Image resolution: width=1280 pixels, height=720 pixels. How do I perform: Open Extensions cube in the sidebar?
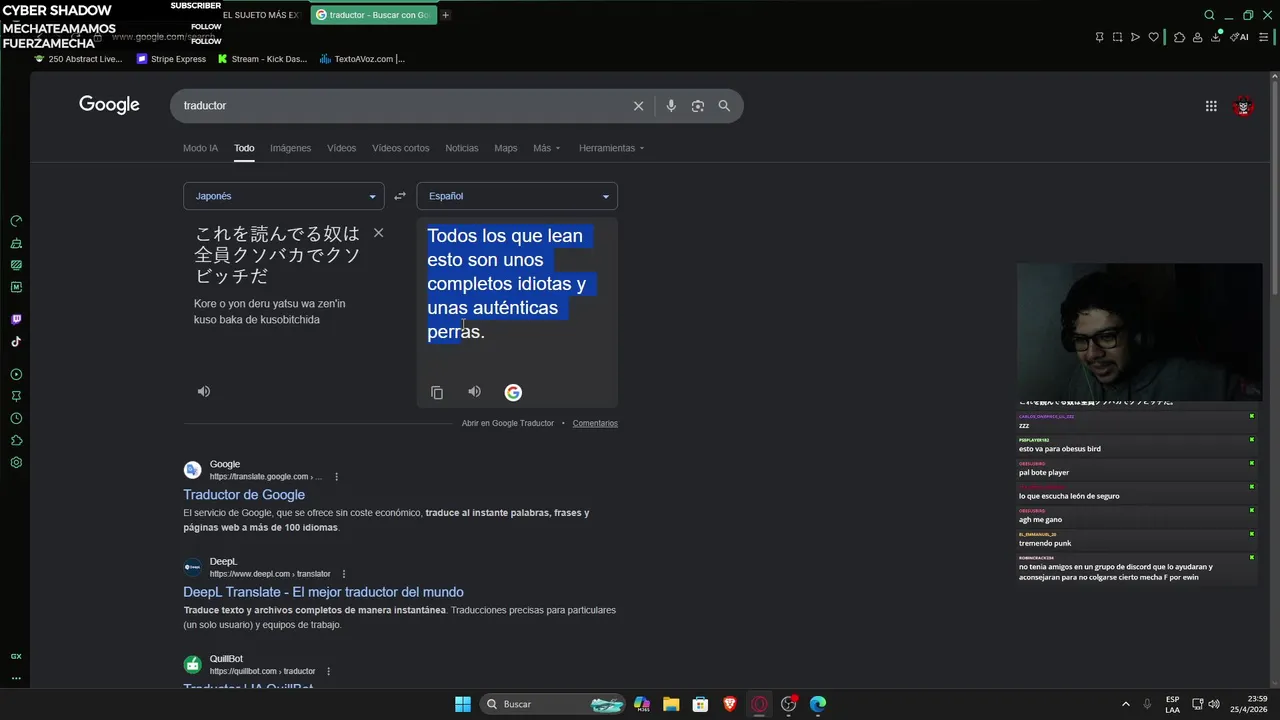16,441
